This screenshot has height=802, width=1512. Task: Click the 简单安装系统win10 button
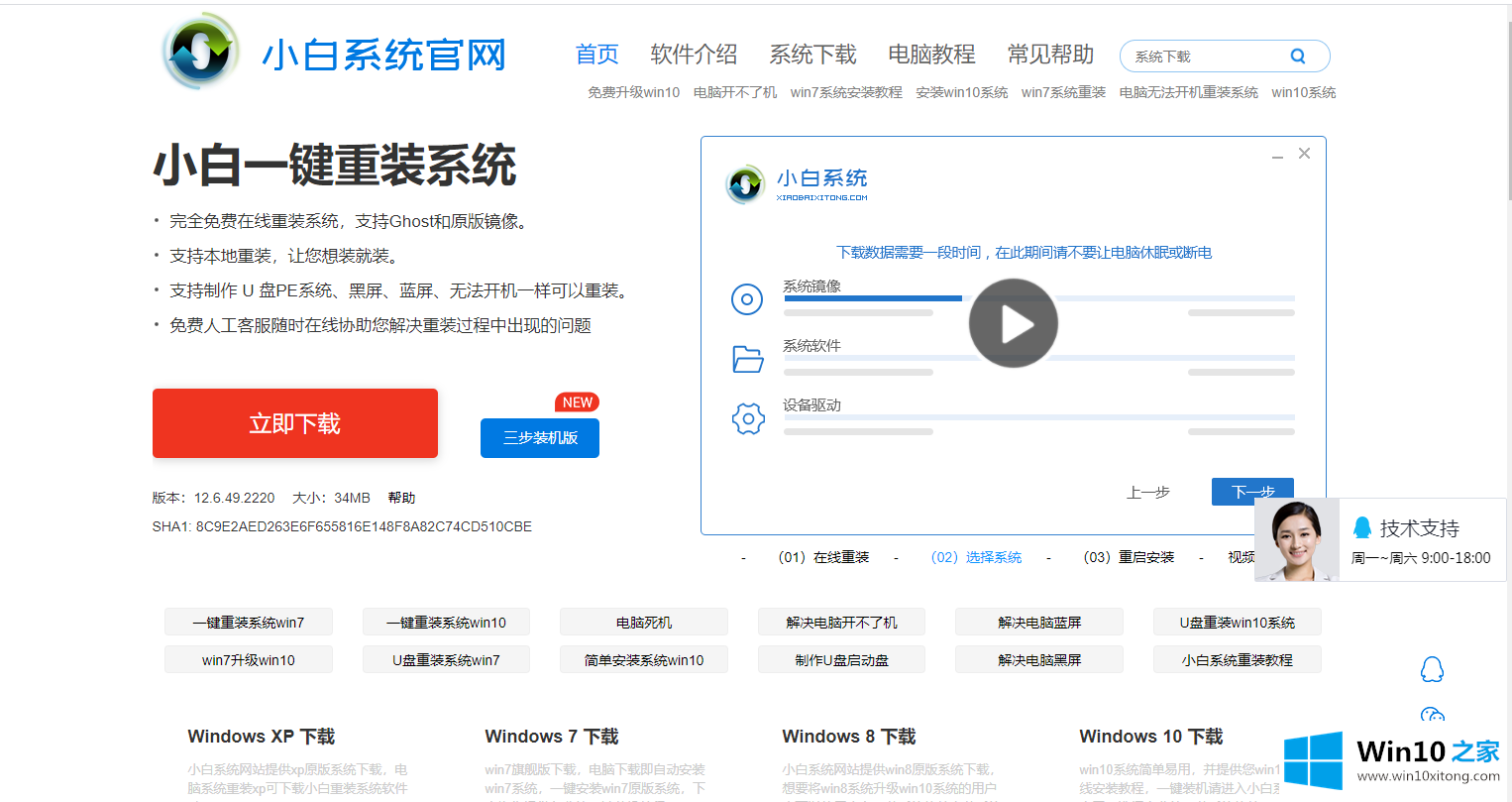[x=644, y=660]
